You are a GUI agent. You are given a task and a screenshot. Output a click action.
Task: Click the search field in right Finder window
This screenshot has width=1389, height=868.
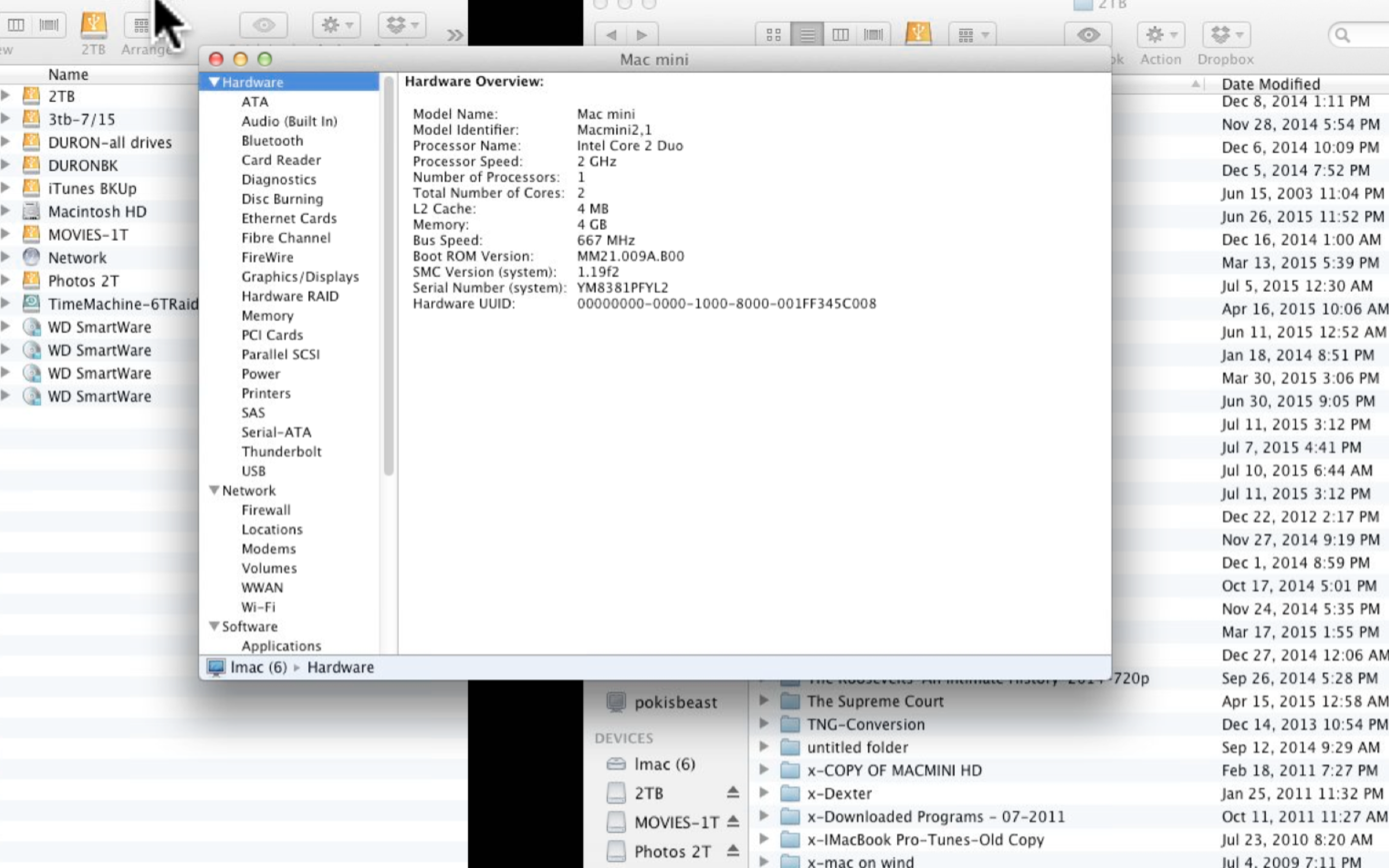tap(1359, 35)
